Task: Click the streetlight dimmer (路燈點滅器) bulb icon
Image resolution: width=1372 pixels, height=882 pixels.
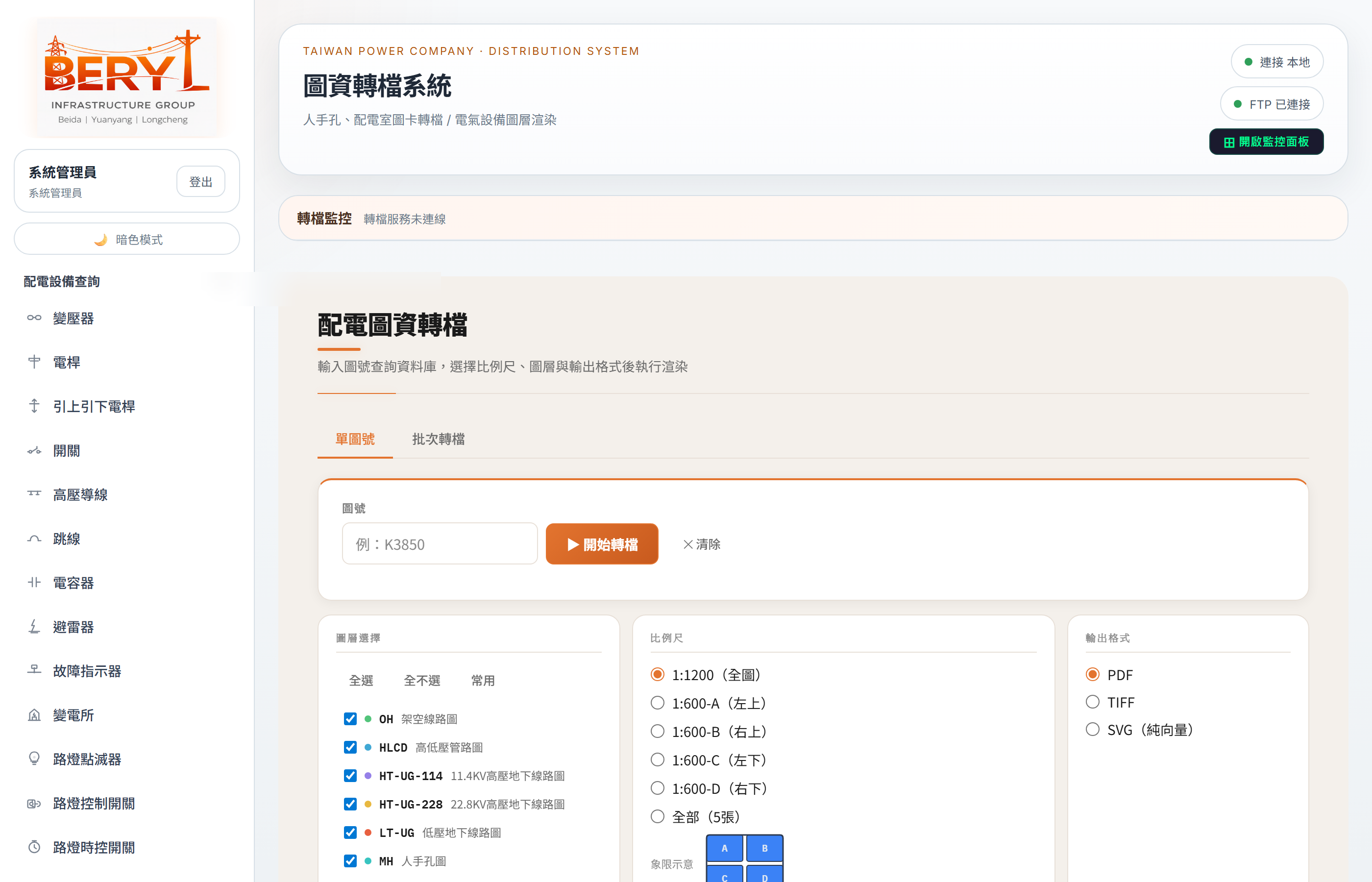Action: (34, 759)
